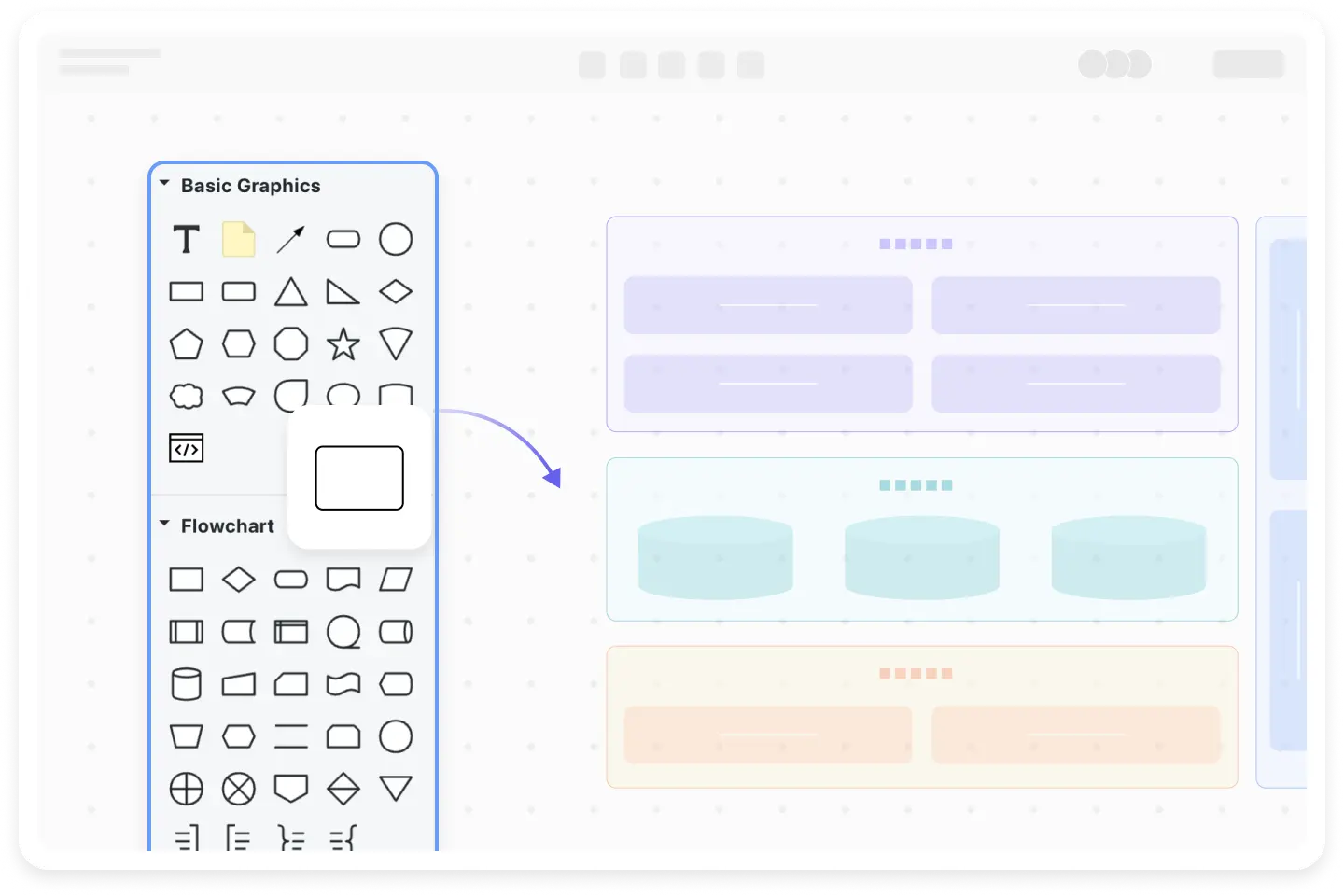
Task: Select the arrow line shape
Action: pos(291,240)
